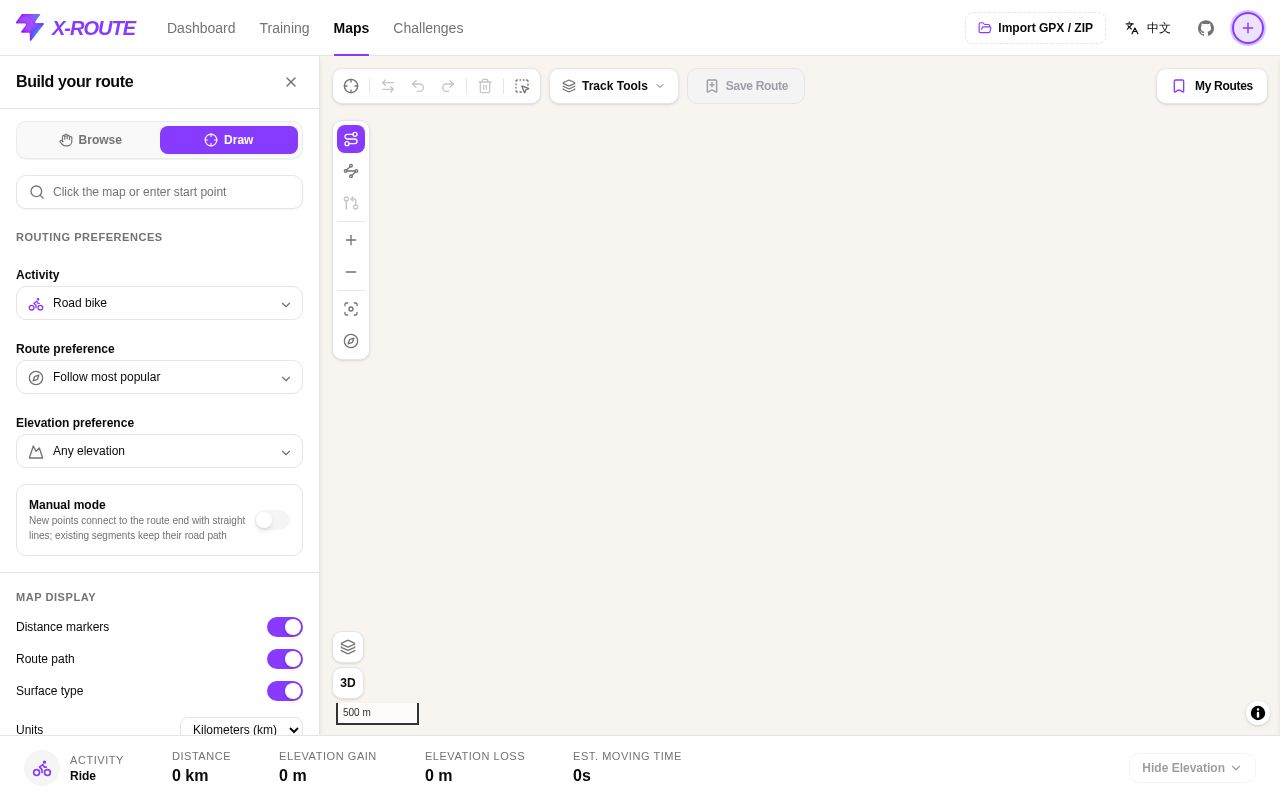The image size is (1280, 800).
Task: Select the free-line waypoint tool below routing tool
Action: point(351,171)
